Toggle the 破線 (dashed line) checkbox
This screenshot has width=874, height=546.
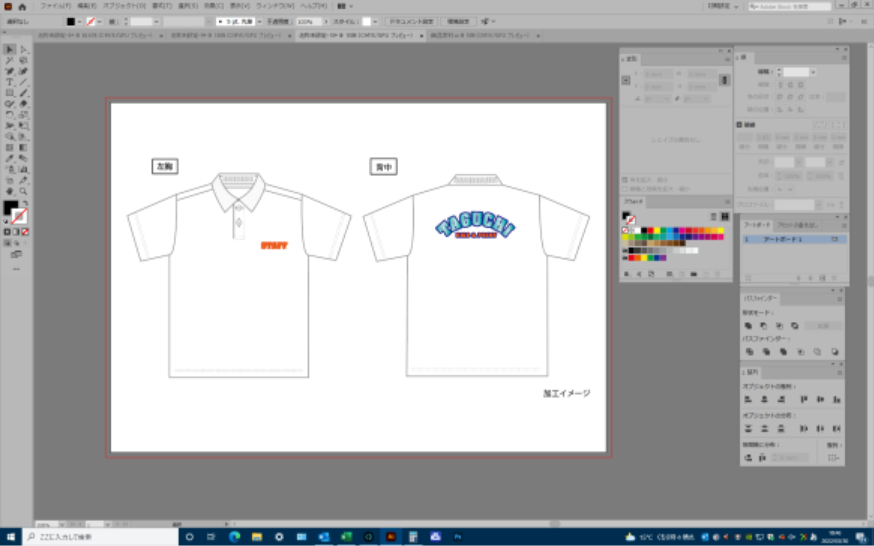[x=739, y=125]
